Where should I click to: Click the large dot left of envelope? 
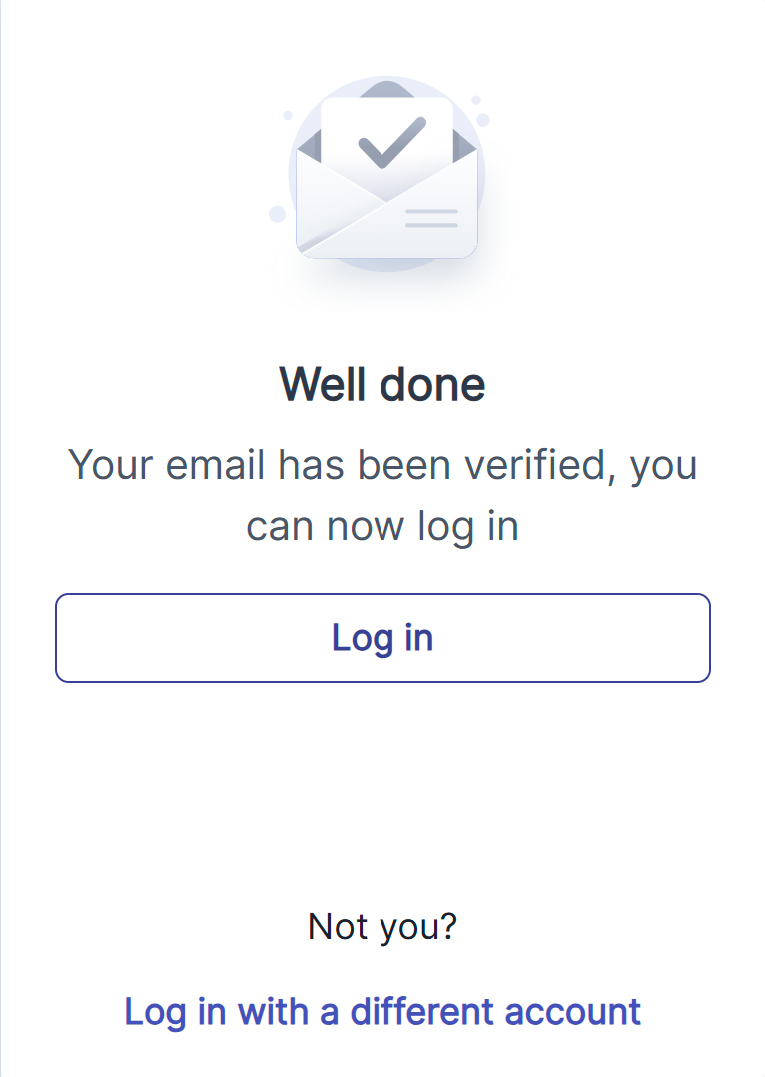[277, 214]
